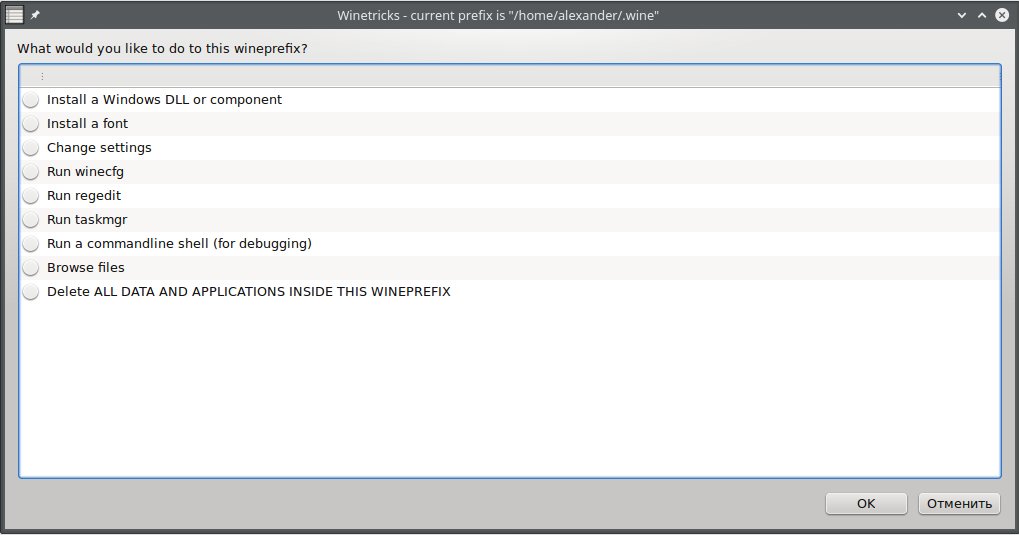The image size is (1019, 535).
Task: Select the "Delete ALL DATA" radio button
Action: pos(31,293)
